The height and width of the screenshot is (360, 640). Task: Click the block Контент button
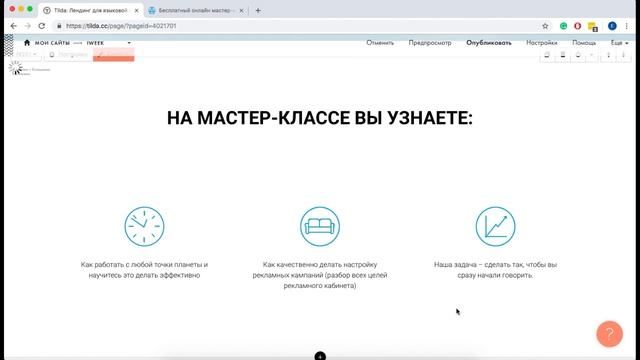pos(113,55)
